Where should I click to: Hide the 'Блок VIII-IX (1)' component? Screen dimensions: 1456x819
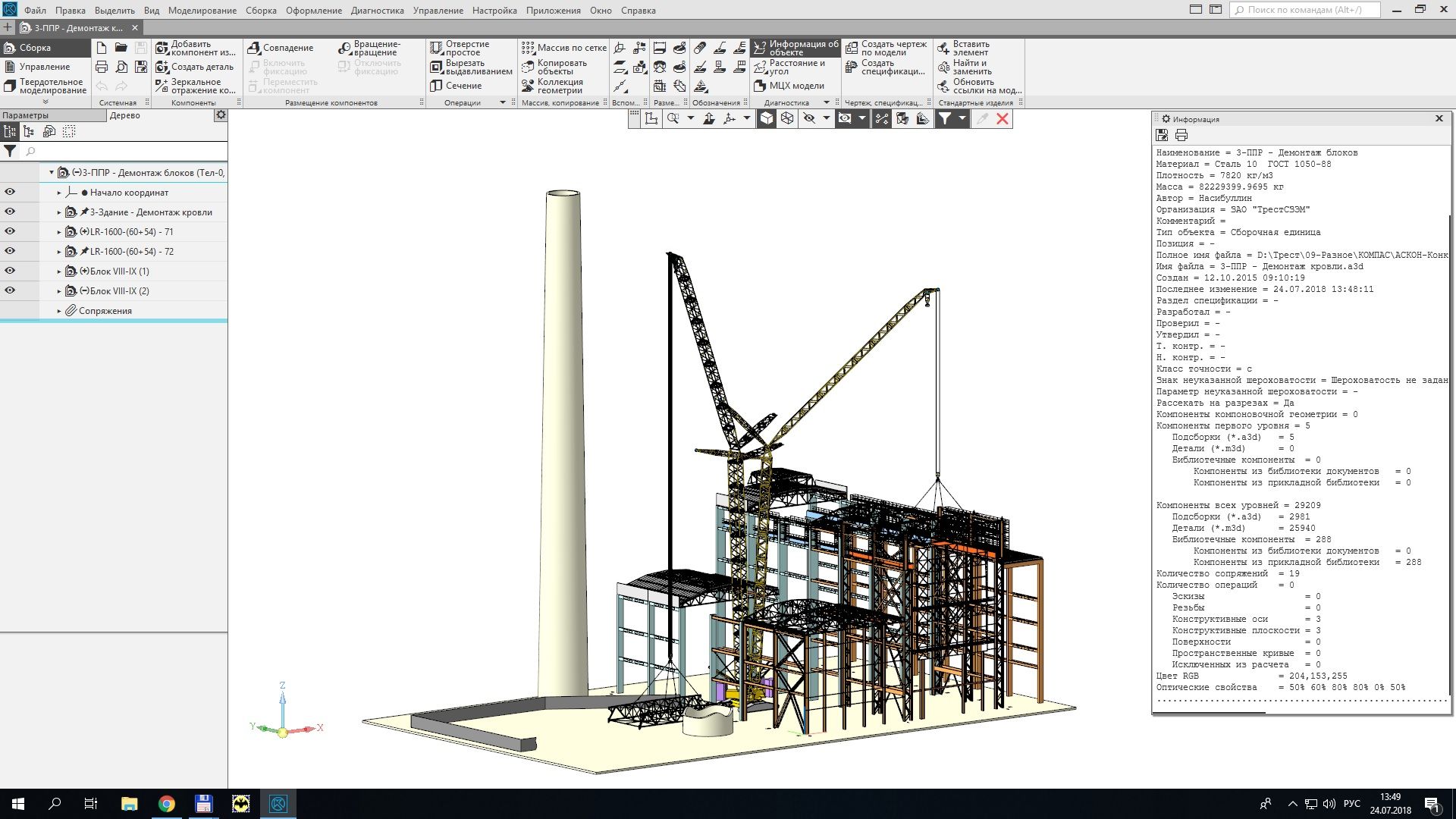(10, 271)
